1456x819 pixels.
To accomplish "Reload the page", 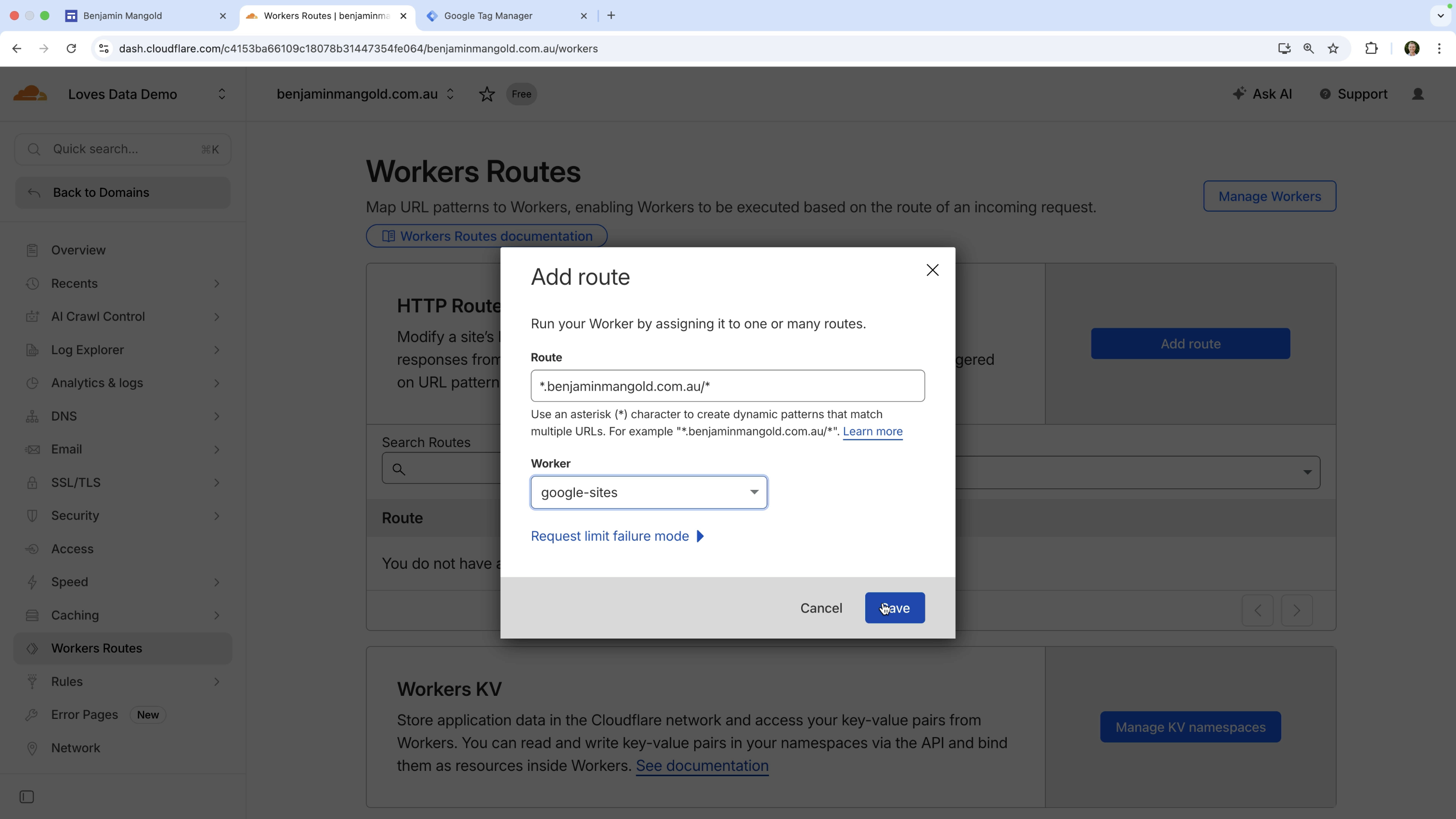I will [x=71, y=49].
